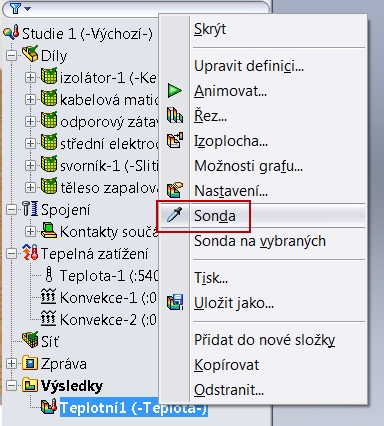The width and height of the screenshot is (384, 426).
Task: Click the Uložit jako save icon
Action: click(x=175, y=303)
